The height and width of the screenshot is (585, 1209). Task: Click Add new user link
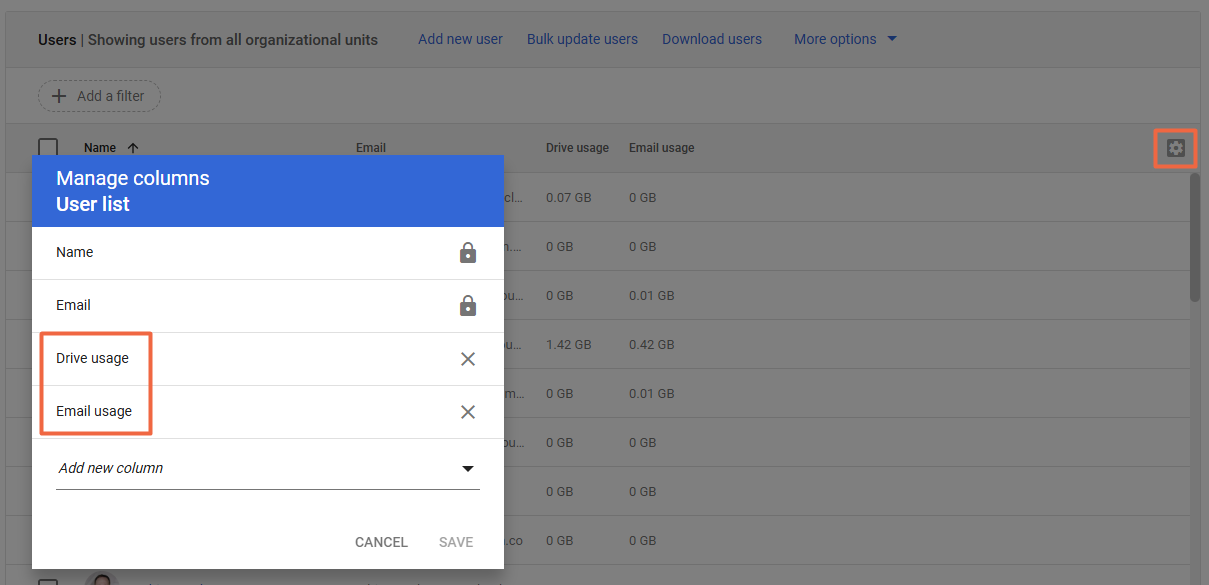pos(460,39)
